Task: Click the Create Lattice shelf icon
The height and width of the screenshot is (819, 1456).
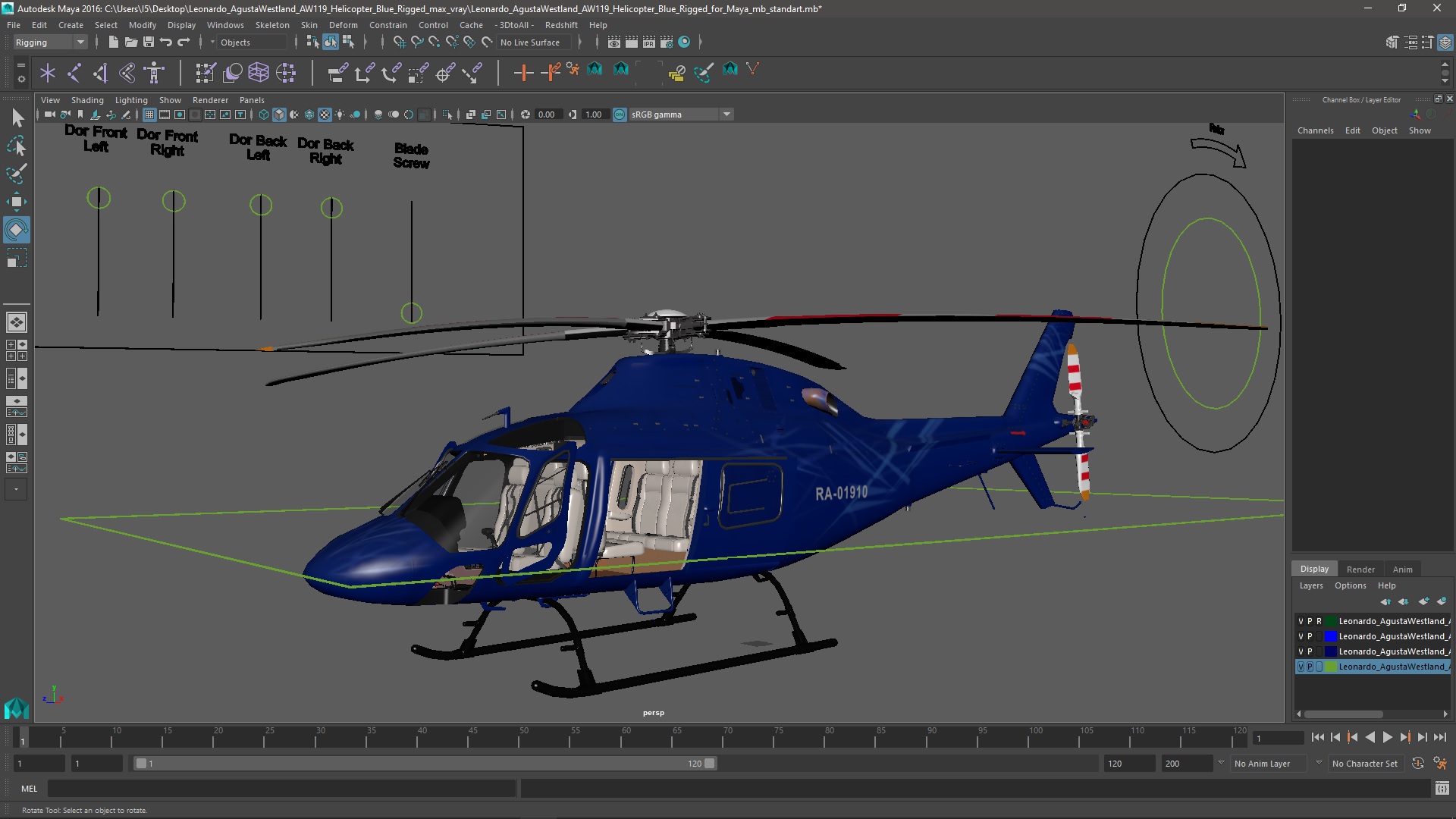Action: [x=259, y=73]
